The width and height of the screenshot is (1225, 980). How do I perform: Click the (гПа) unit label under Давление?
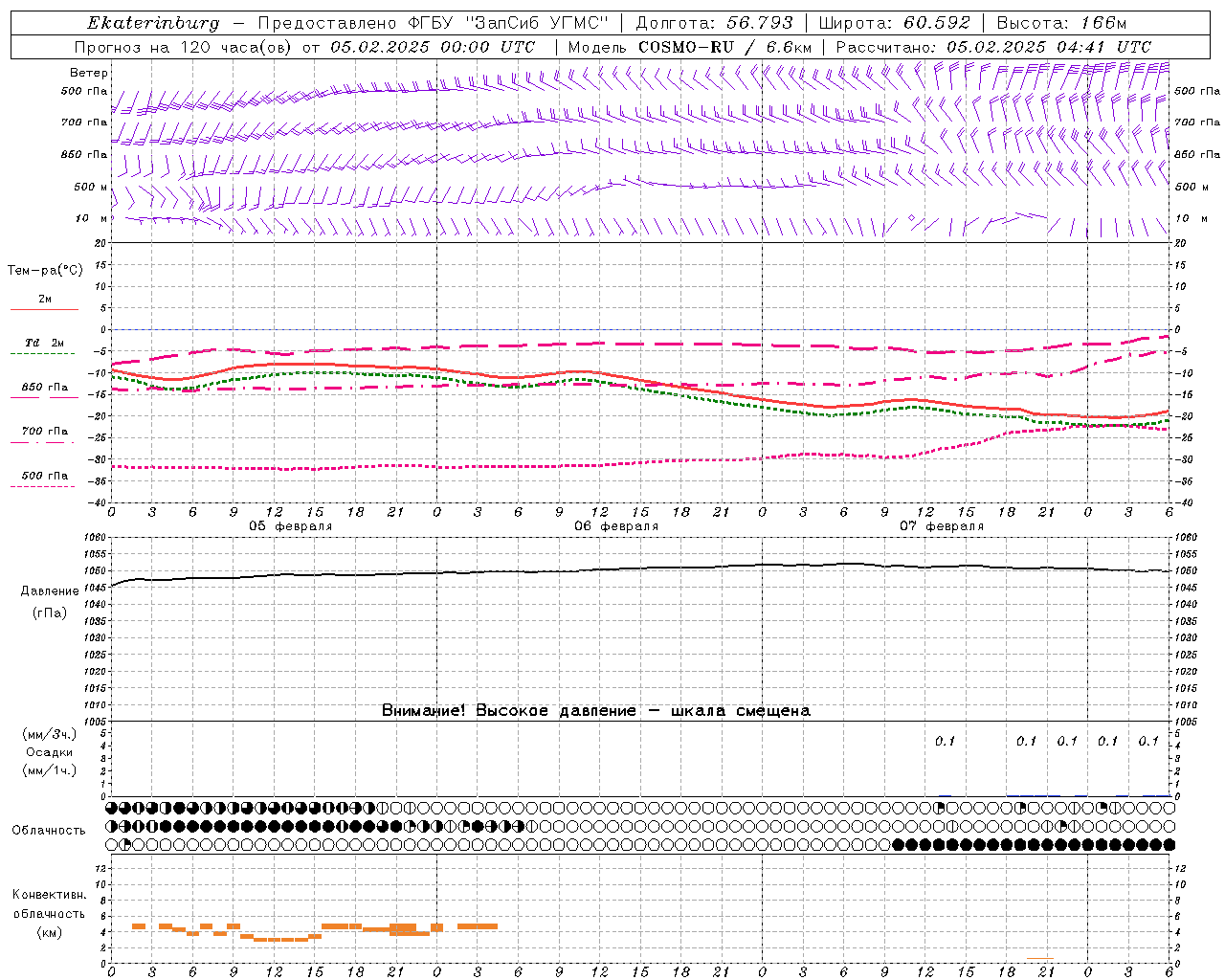coord(50,613)
